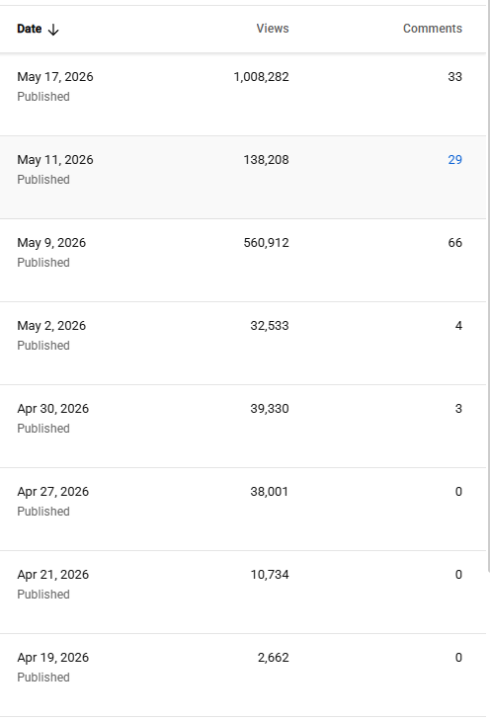This screenshot has height=720, width=490.
Task: Click the 32,533 views value
Action: pos(269,326)
